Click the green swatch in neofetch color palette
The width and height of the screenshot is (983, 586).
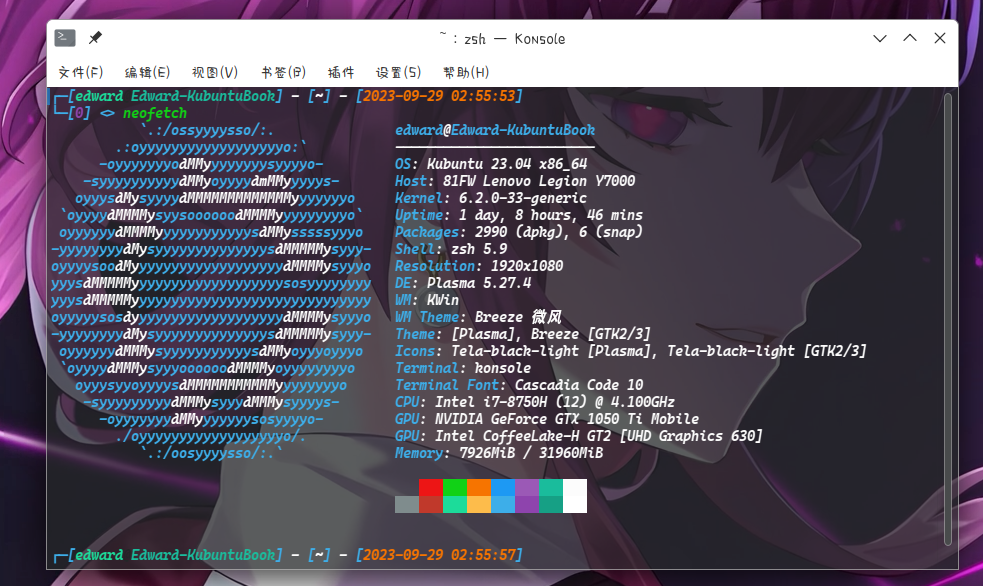click(454, 497)
